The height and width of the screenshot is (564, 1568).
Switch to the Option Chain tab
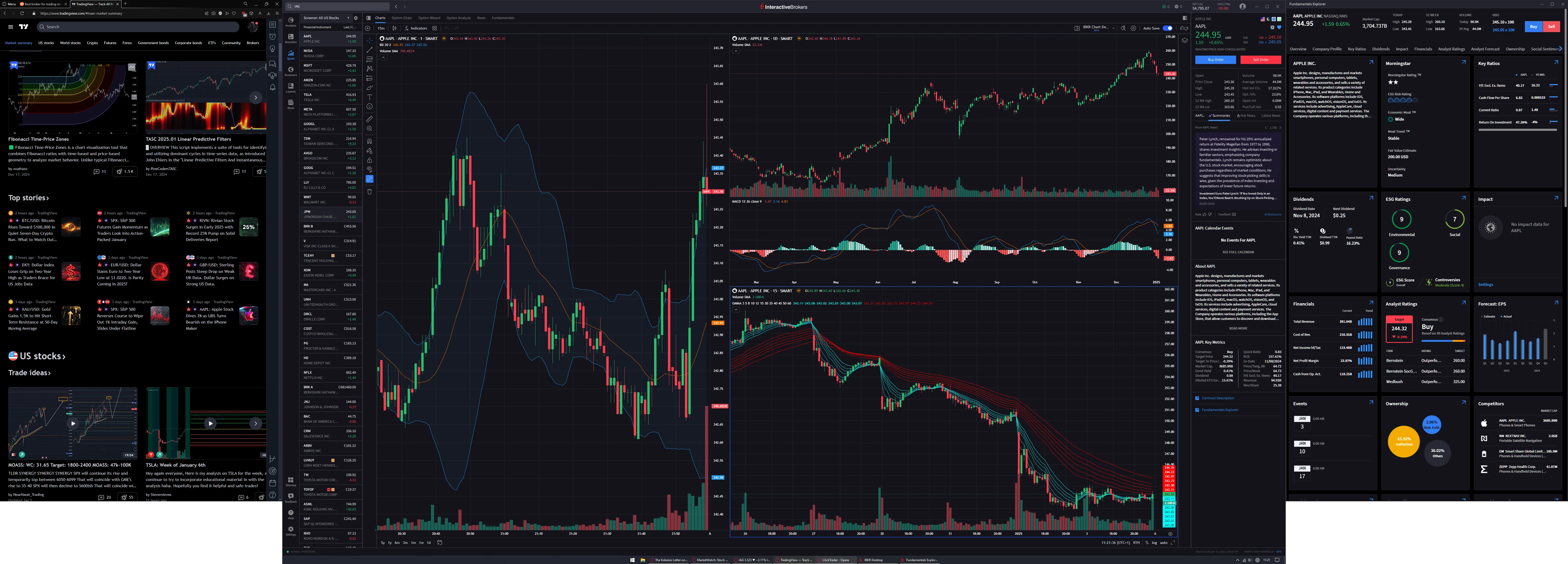click(x=402, y=18)
